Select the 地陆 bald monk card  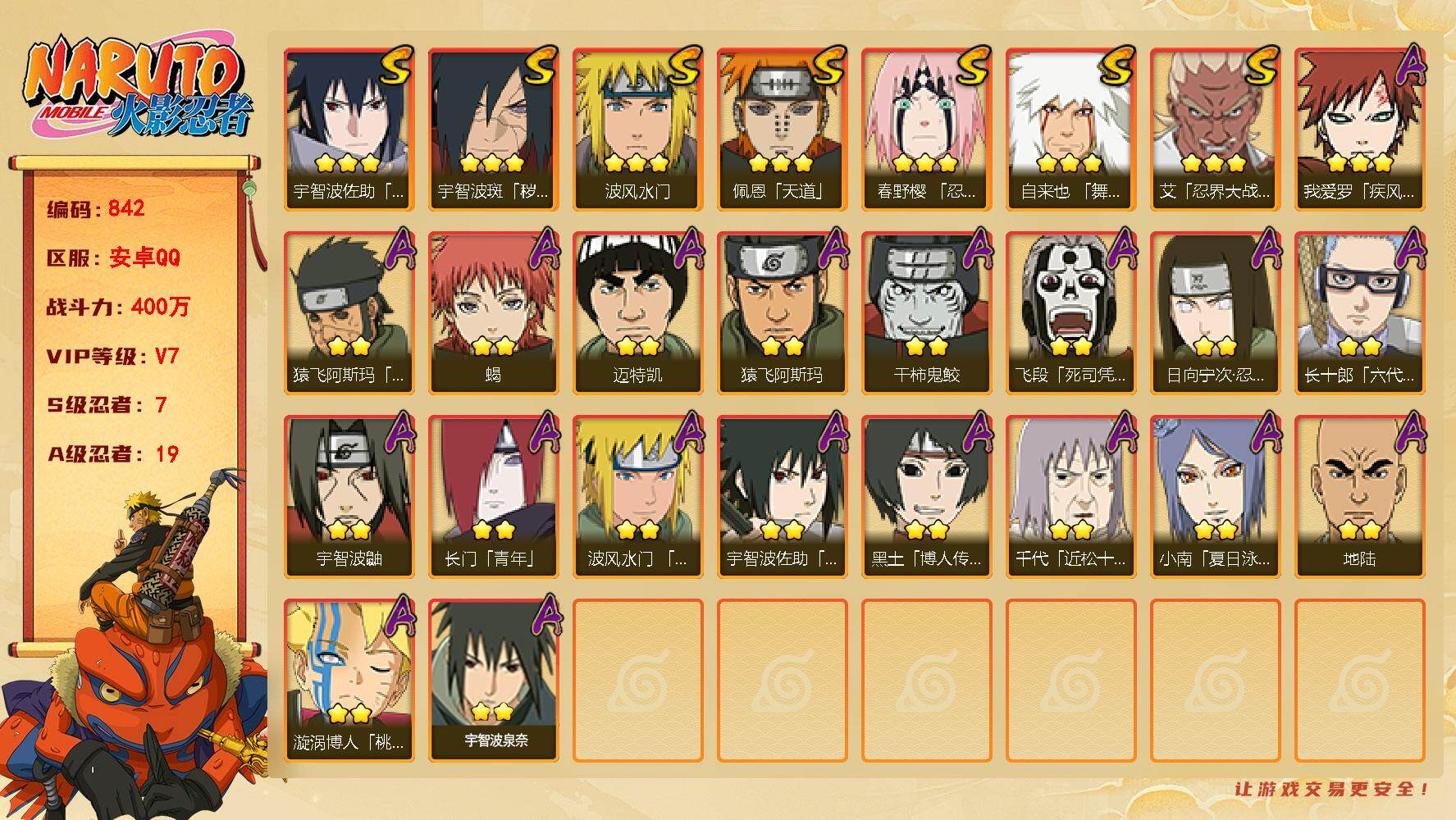[1359, 497]
